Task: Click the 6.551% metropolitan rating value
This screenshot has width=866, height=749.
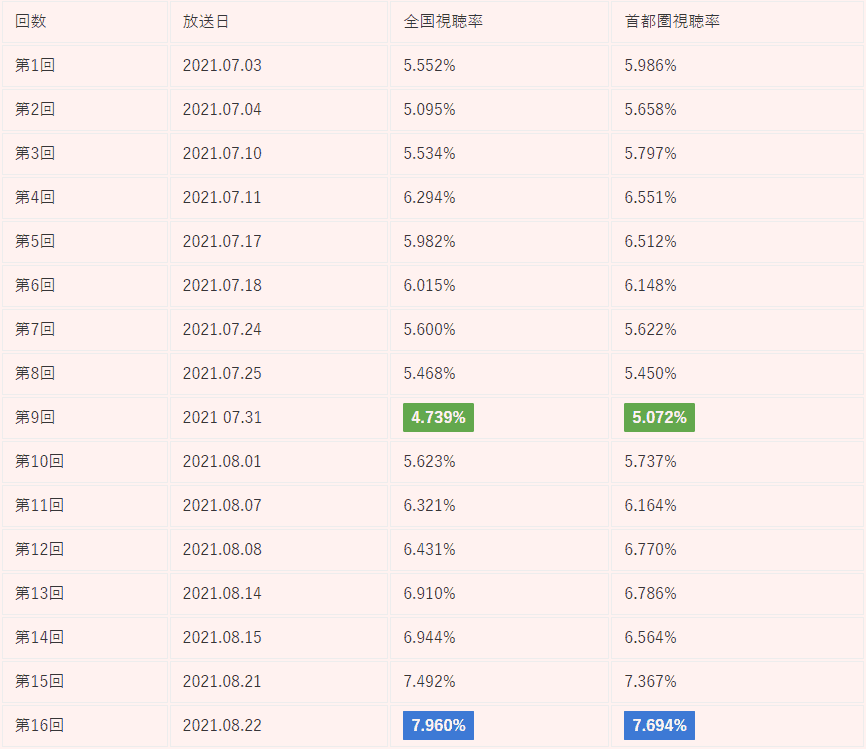Action: 651,197
